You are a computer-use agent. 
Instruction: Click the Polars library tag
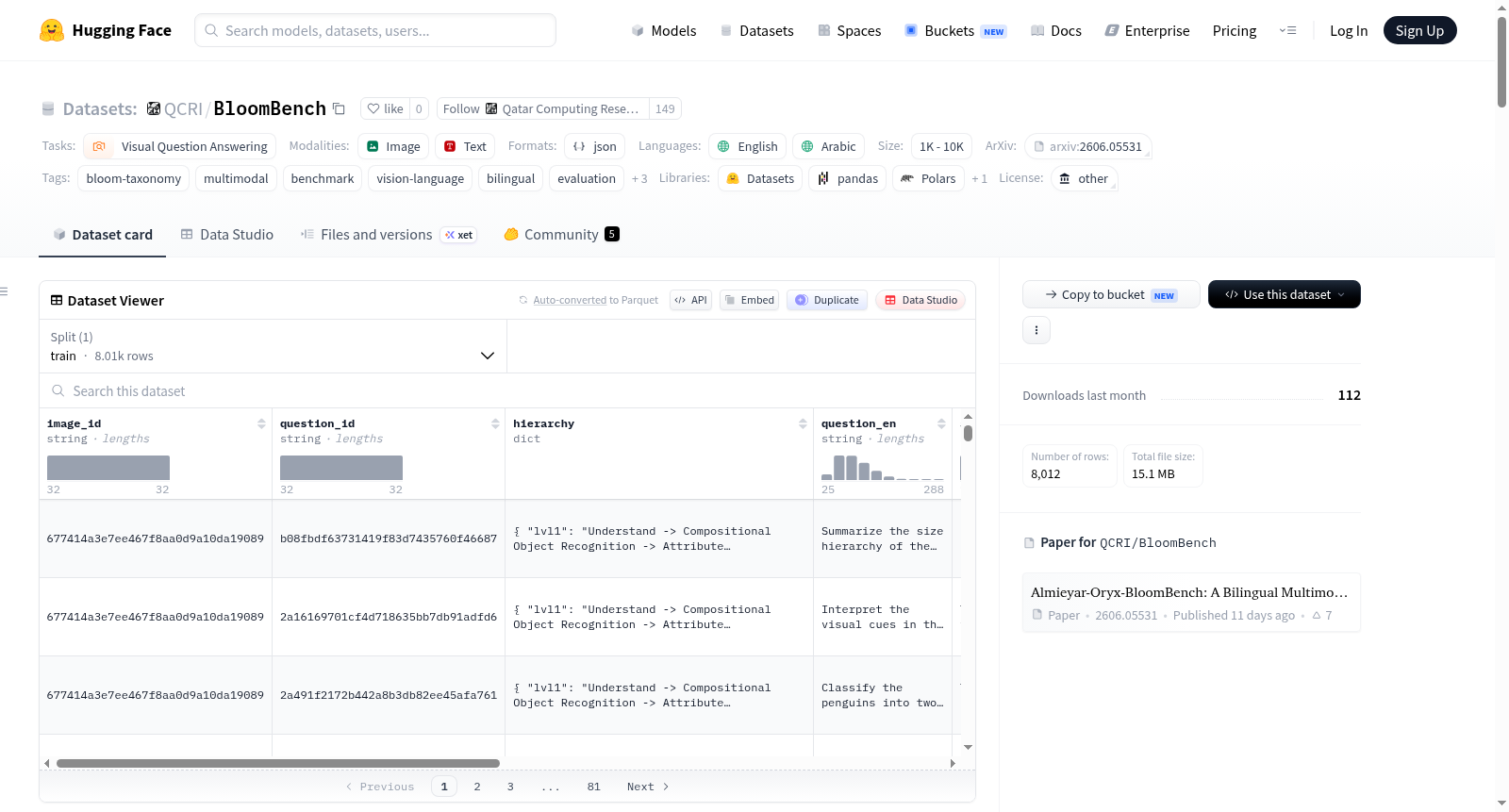pyautogui.click(x=928, y=178)
